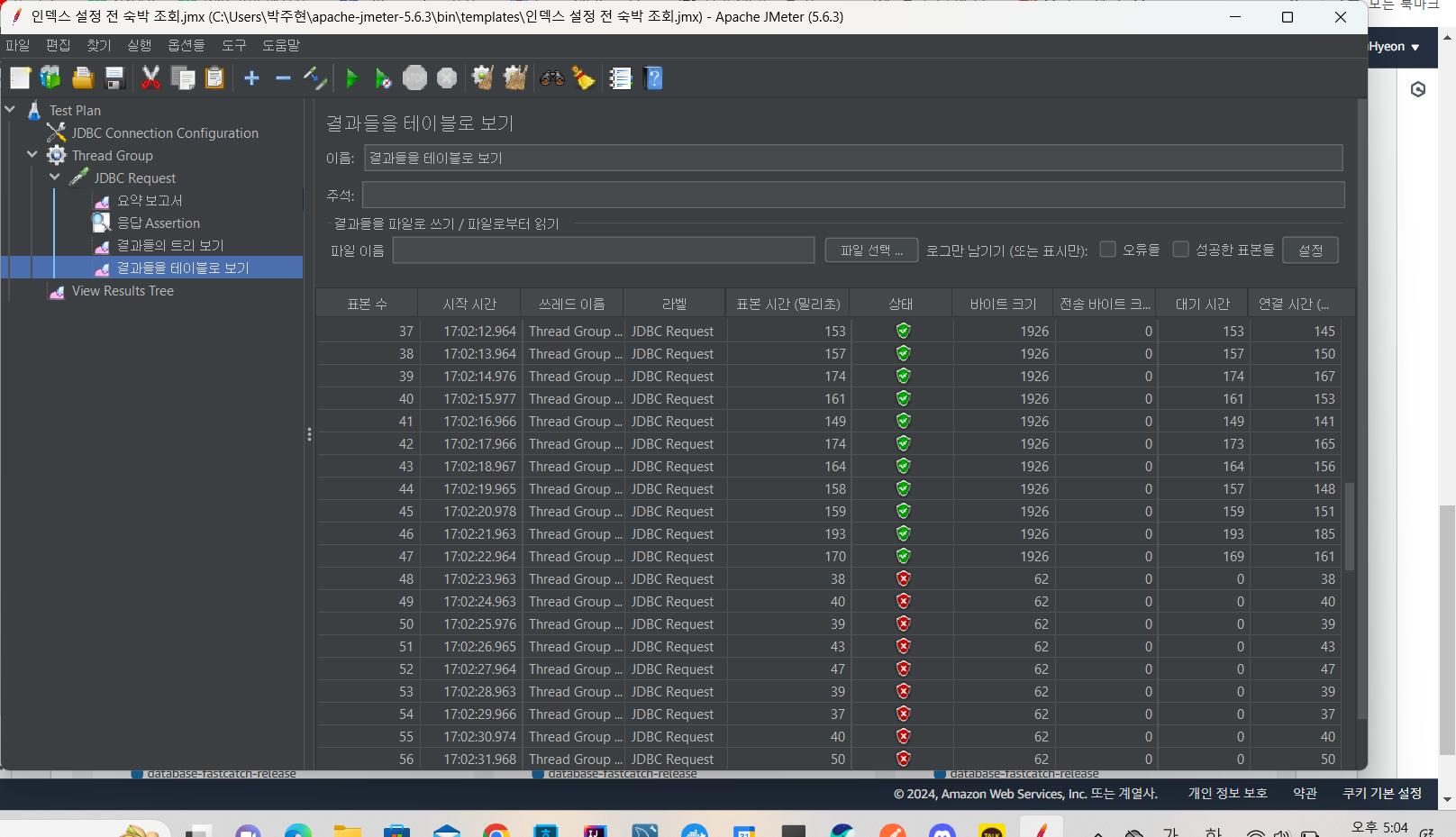Click failed status icon in row 48
1456x837 pixels.
tap(903, 578)
